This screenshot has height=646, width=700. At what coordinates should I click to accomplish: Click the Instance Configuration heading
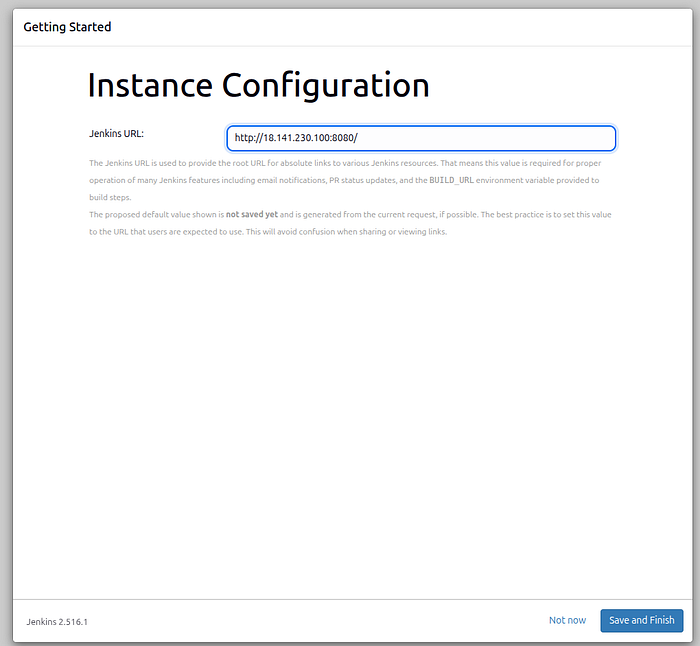[x=258, y=85]
